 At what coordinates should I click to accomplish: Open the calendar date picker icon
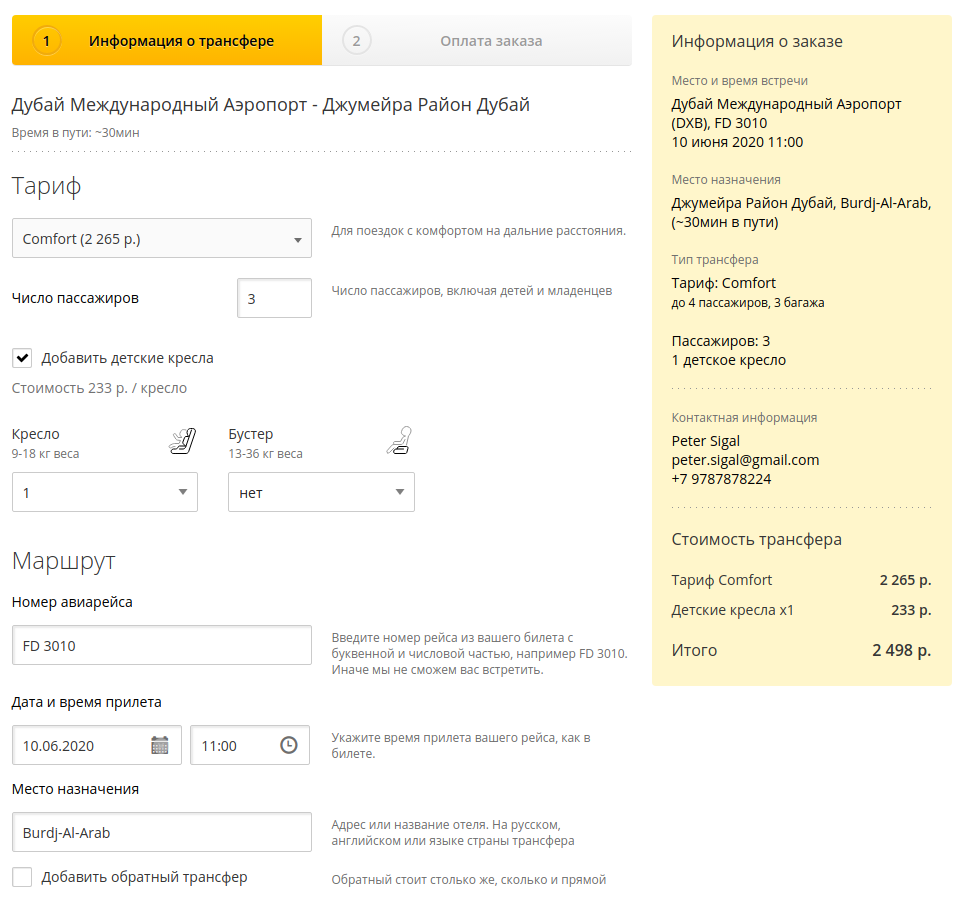[160, 745]
